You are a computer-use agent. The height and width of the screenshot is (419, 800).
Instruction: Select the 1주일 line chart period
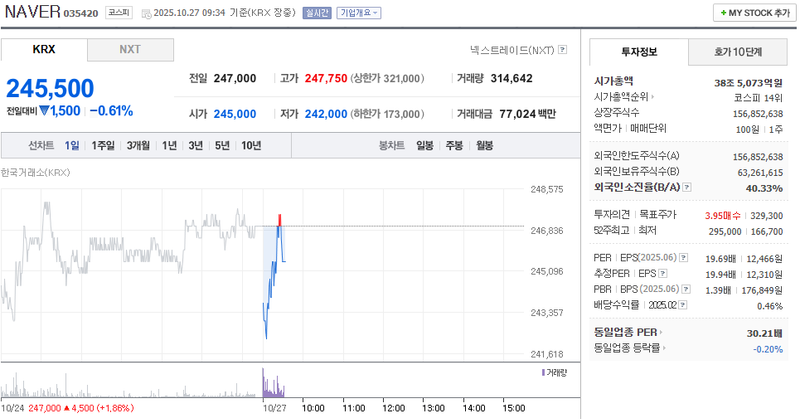pyautogui.click(x=103, y=145)
